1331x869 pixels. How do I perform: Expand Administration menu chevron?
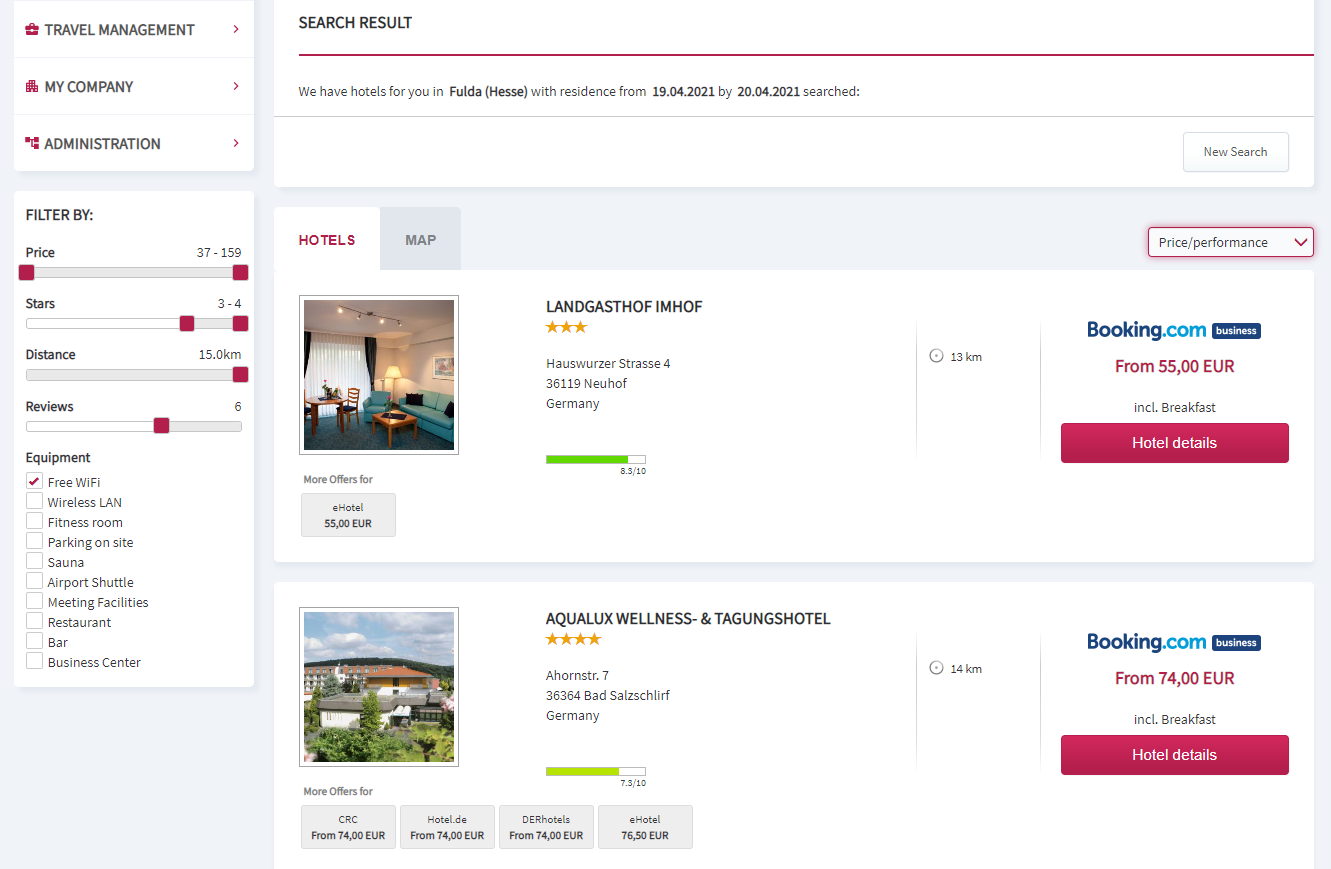tap(236, 143)
